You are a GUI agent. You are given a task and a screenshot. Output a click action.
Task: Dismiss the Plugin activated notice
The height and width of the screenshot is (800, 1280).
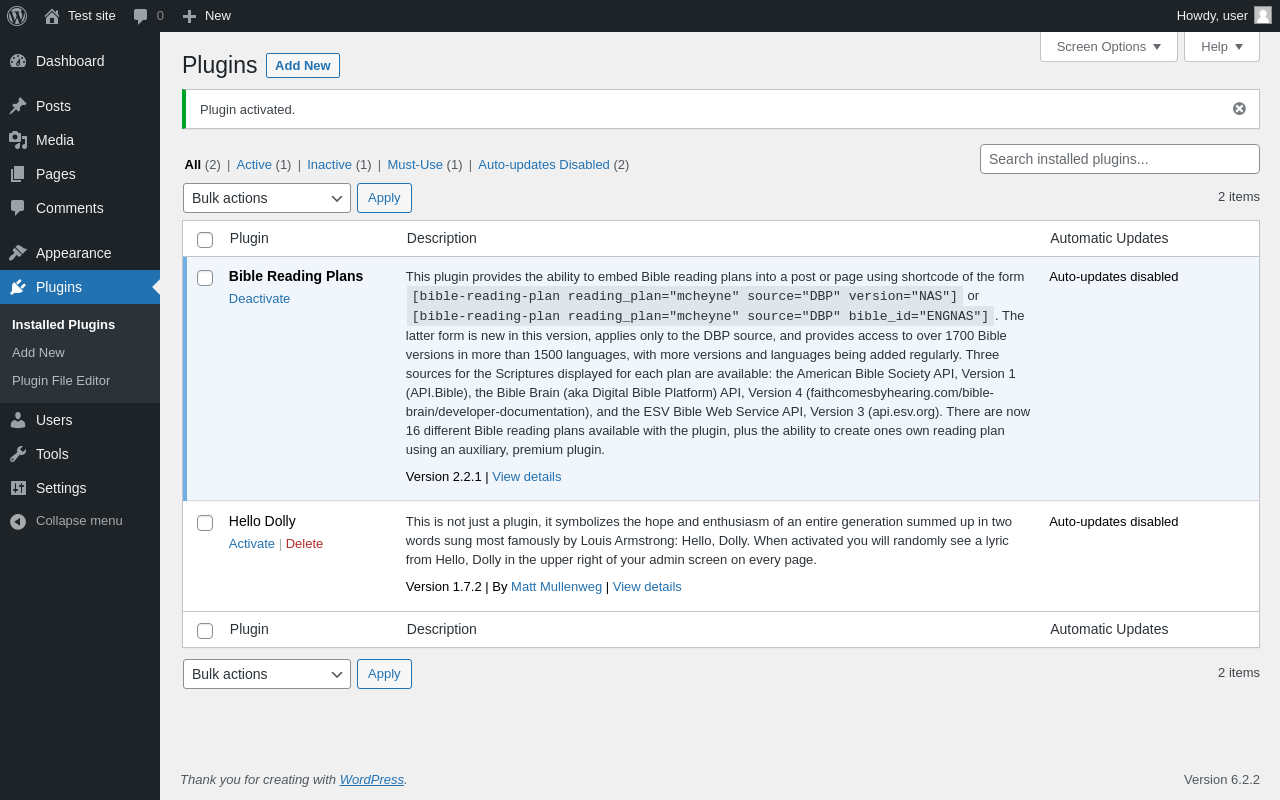pyautogui.click(x=1239, y=109)
